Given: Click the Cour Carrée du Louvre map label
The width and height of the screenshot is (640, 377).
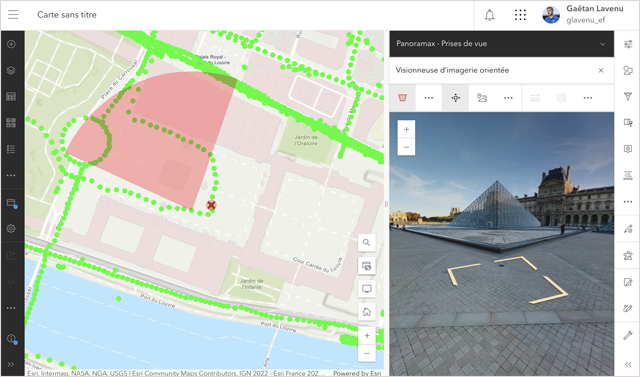Looking at the screenshot, I should 318,265.
